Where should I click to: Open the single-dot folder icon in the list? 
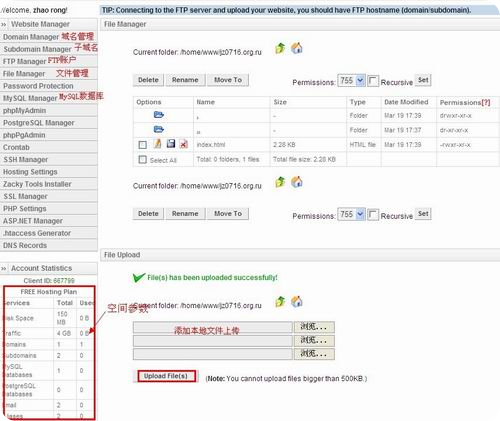tap(159, 115)
